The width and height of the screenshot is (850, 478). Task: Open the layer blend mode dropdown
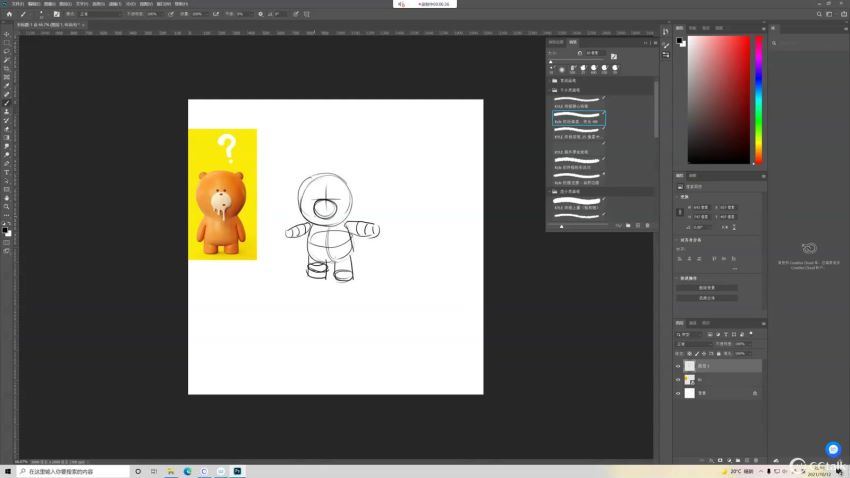coord(694,344)
